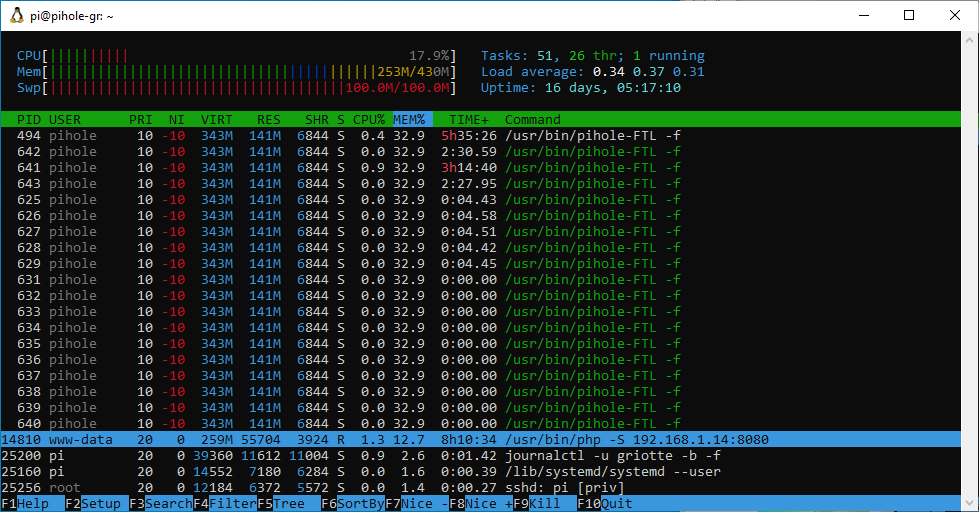Select process row with PID 637
The height and width of the screenshot is (512, 979).
pos(481,375)
